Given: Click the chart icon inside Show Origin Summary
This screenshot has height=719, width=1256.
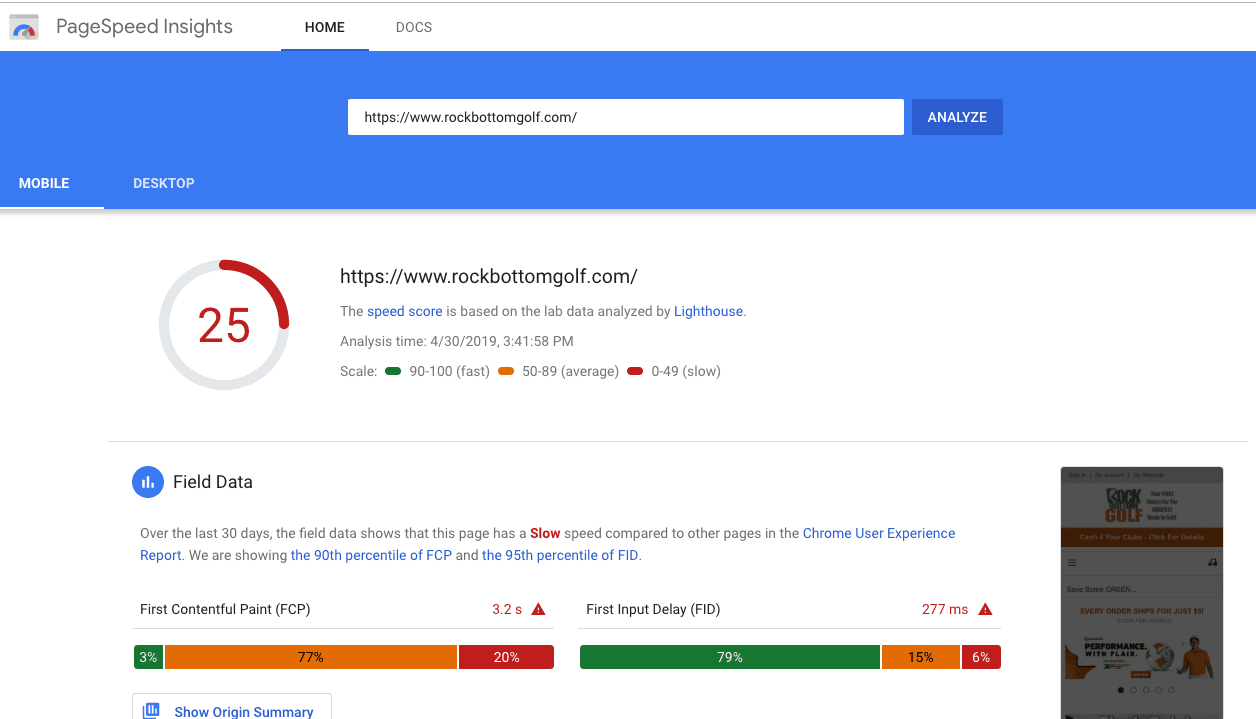Looking at the screenshot, I should point(151,710).
